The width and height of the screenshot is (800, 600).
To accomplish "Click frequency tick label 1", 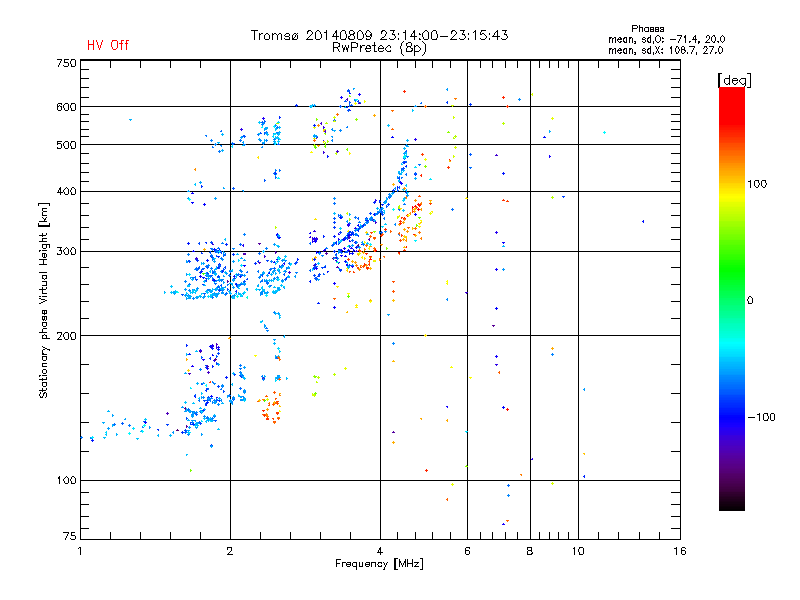I will [80, 551].
